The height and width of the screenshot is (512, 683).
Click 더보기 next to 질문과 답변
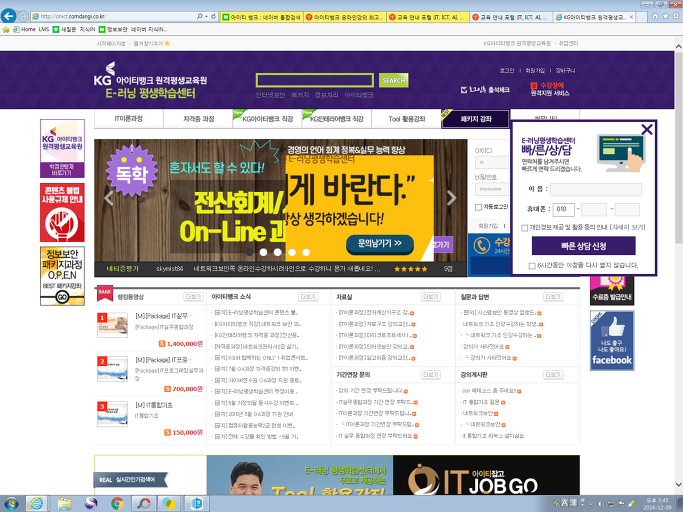point(553,297)
